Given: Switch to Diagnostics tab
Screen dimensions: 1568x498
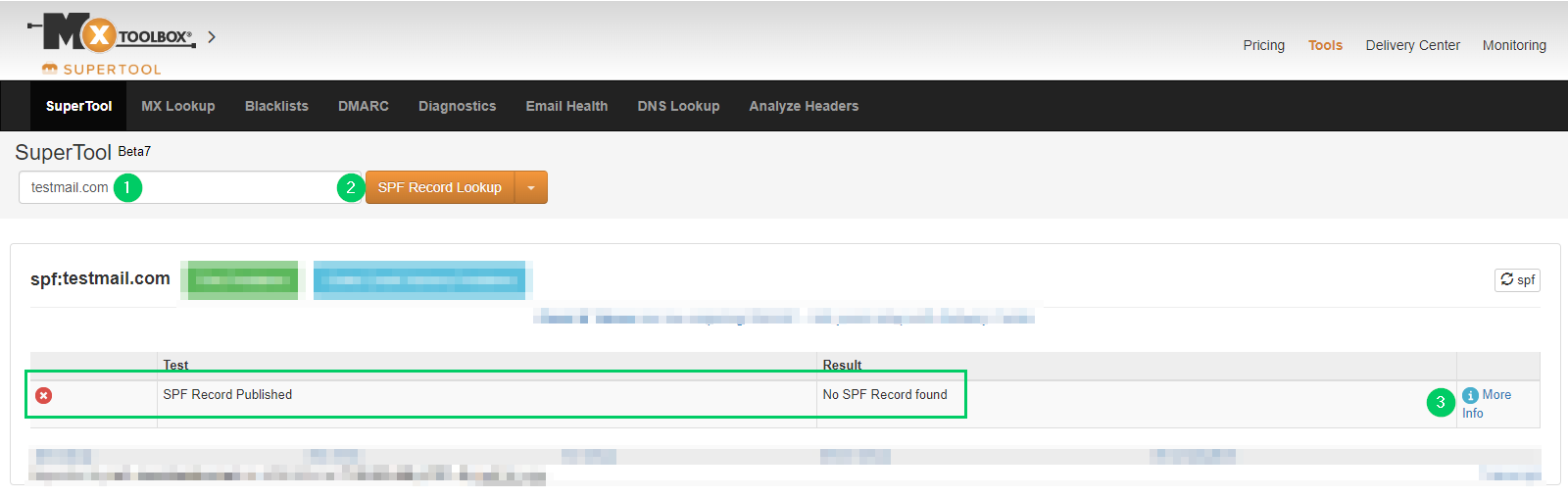Looking at the screenshot, I should pyautogui.click(x=457, y=106).
